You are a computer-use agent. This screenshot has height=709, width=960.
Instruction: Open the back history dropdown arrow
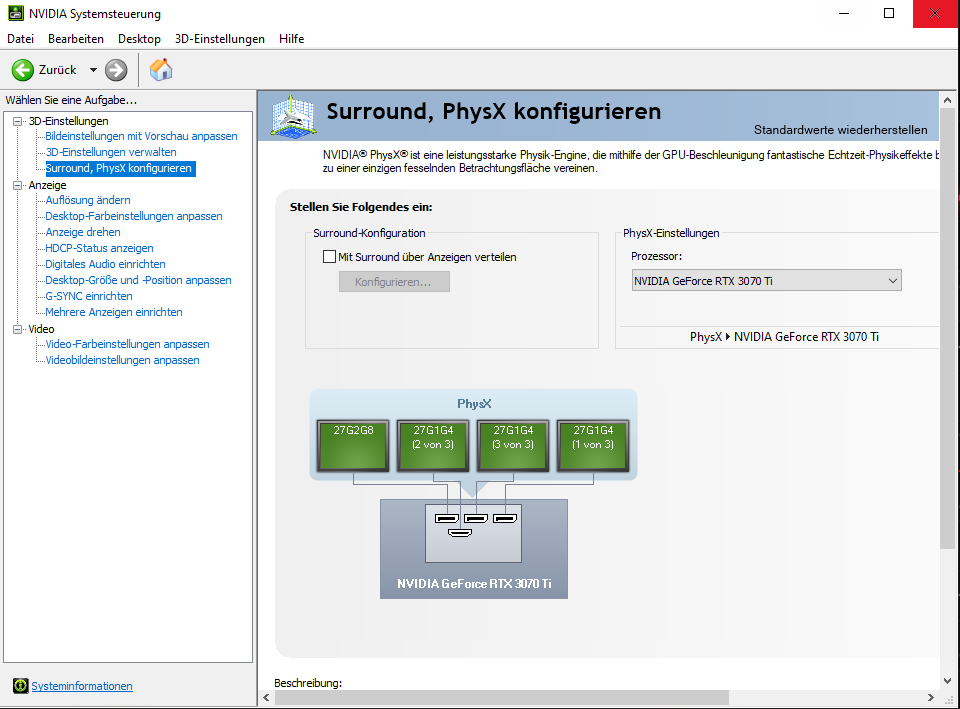(x=93, y=70)
